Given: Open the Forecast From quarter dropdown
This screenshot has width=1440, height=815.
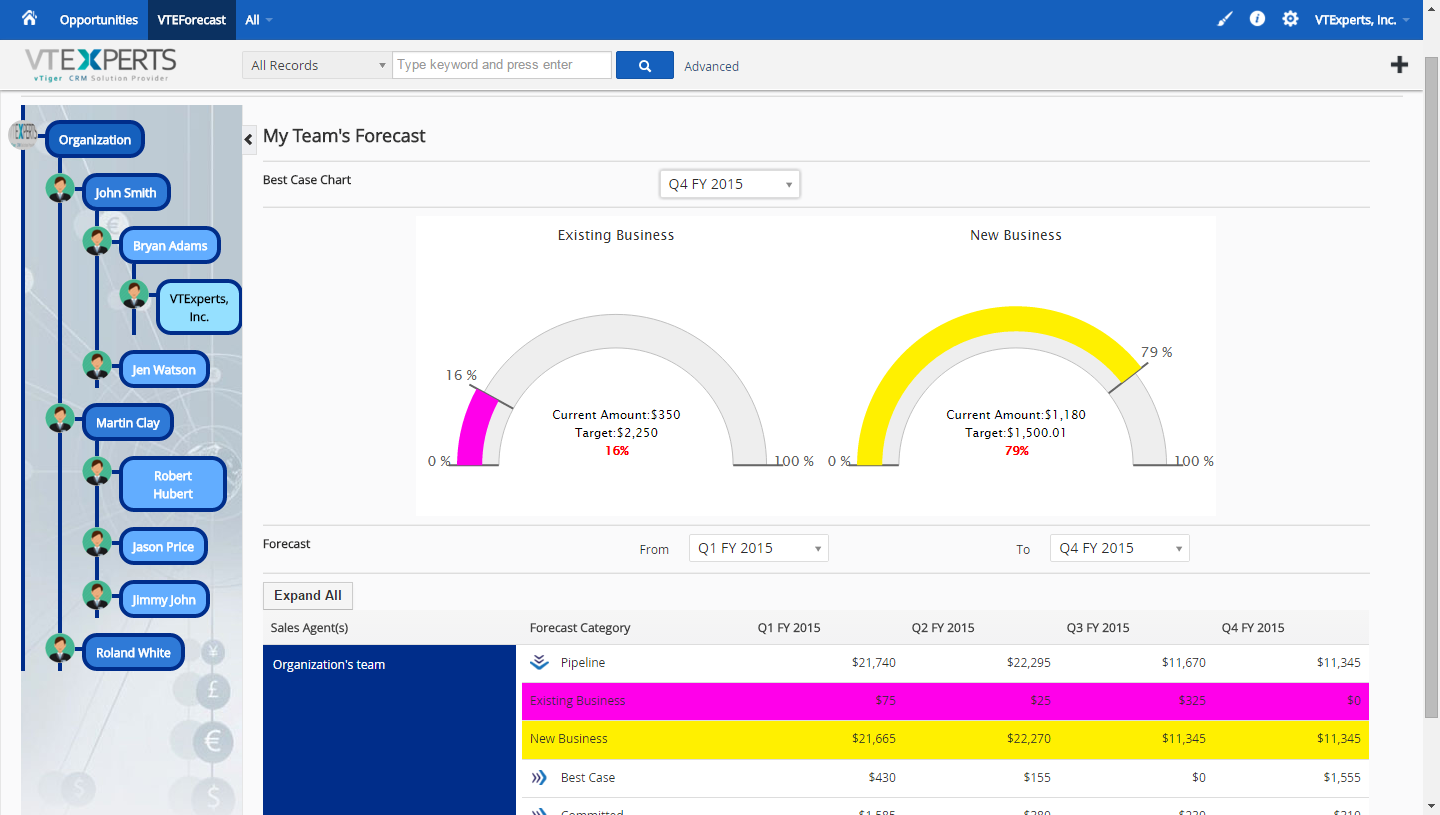Looking at the screenshot, I should coord(759,548).
